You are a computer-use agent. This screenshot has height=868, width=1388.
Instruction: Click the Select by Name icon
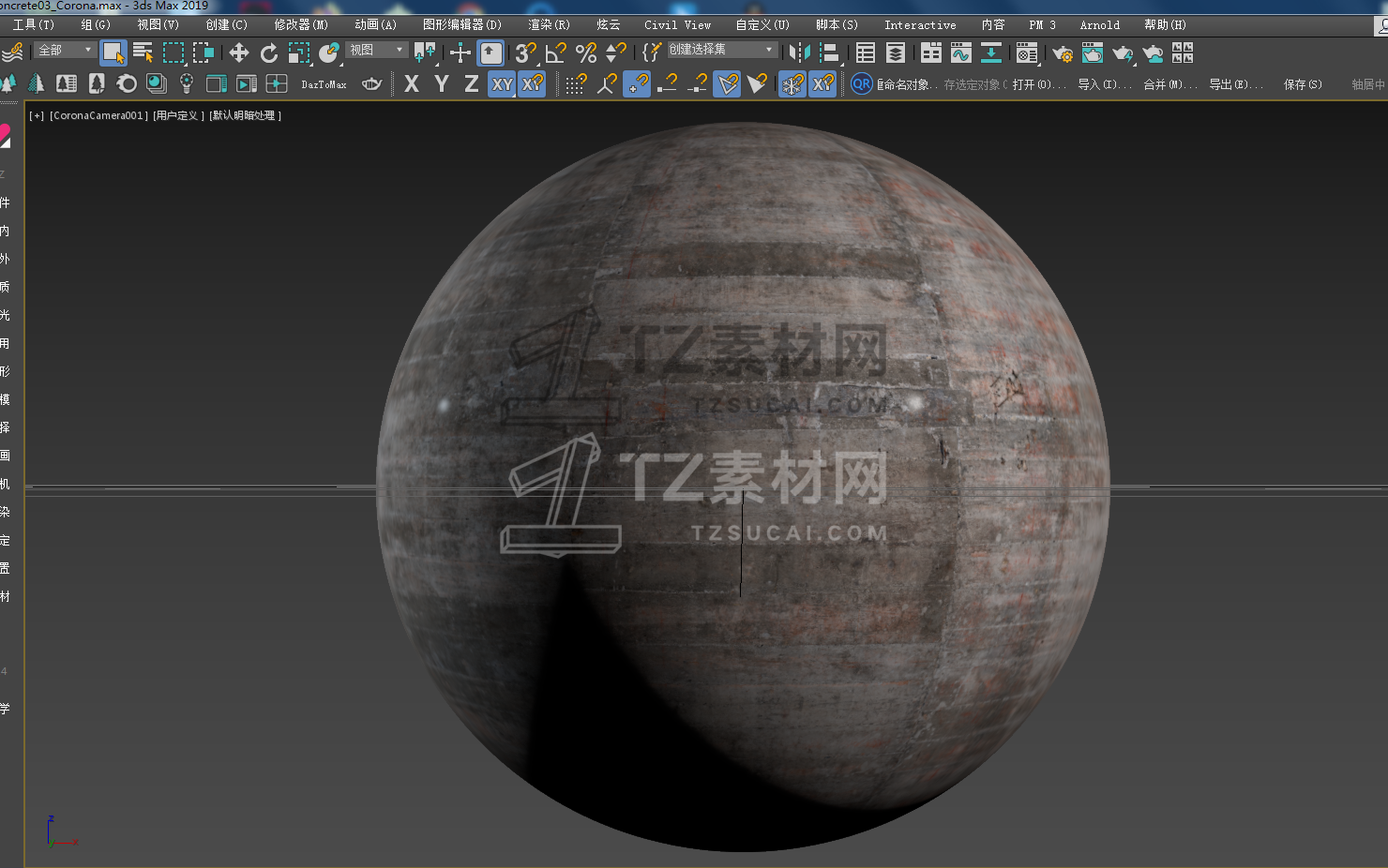coord(143,53)
